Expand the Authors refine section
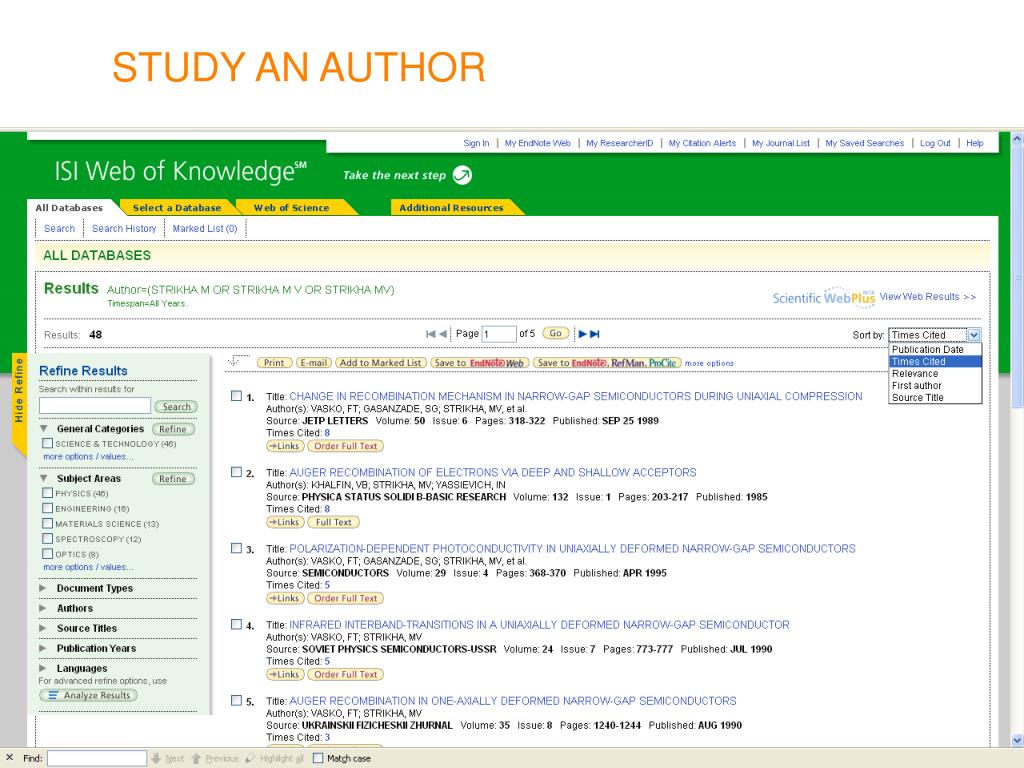This screenshot has width=1024, height=768. 43,609
